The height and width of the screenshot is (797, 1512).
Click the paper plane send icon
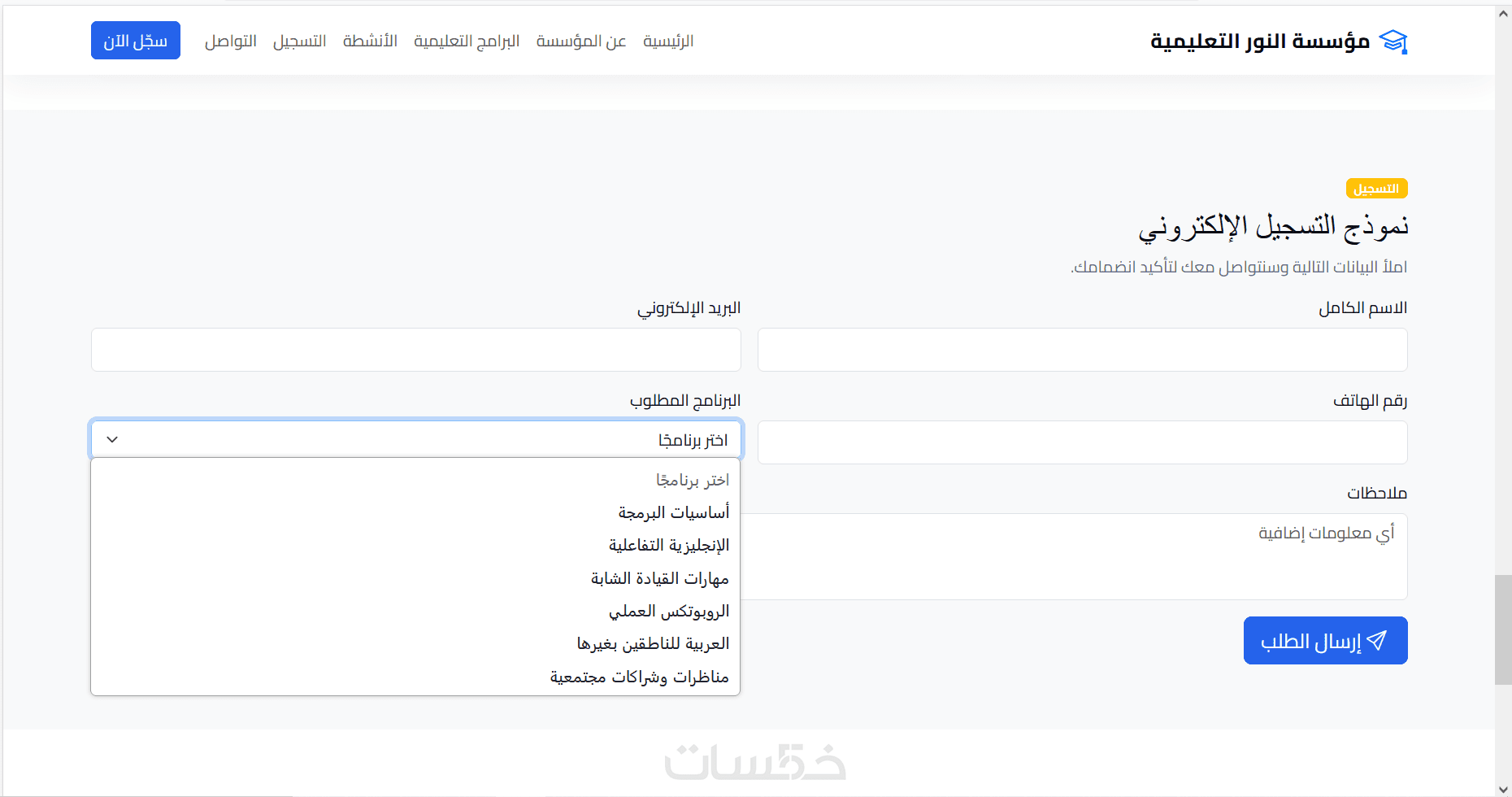pyautogui.click(x=1376, y=641)
